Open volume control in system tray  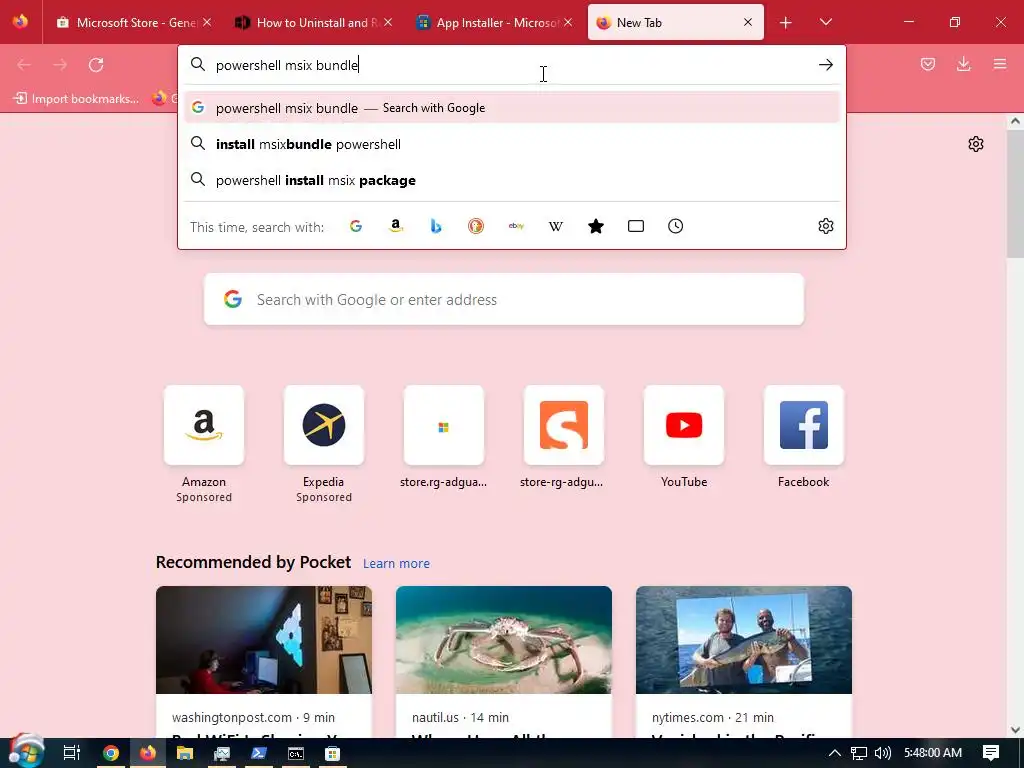pos(882,753)
